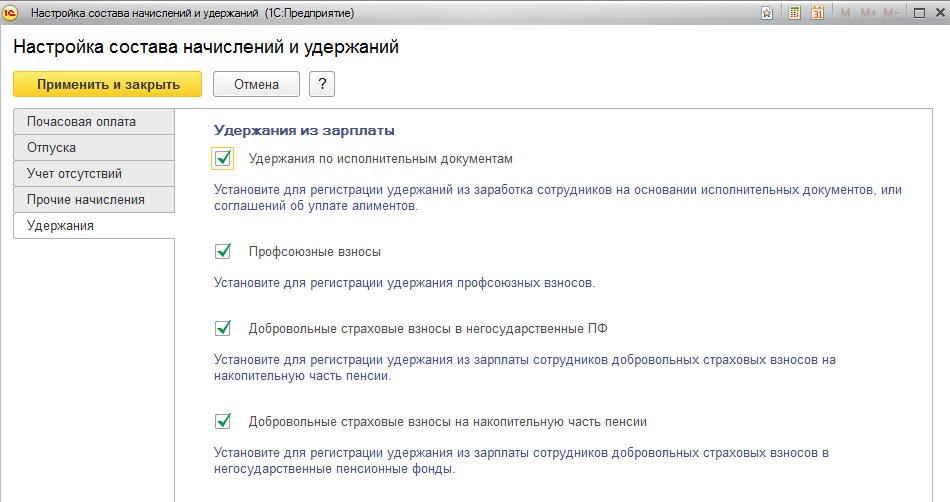The height and width of the screenshot is (502, 950).
Task: Go to the 'Прочие начисления' tab
Action: tap(94, 200)
